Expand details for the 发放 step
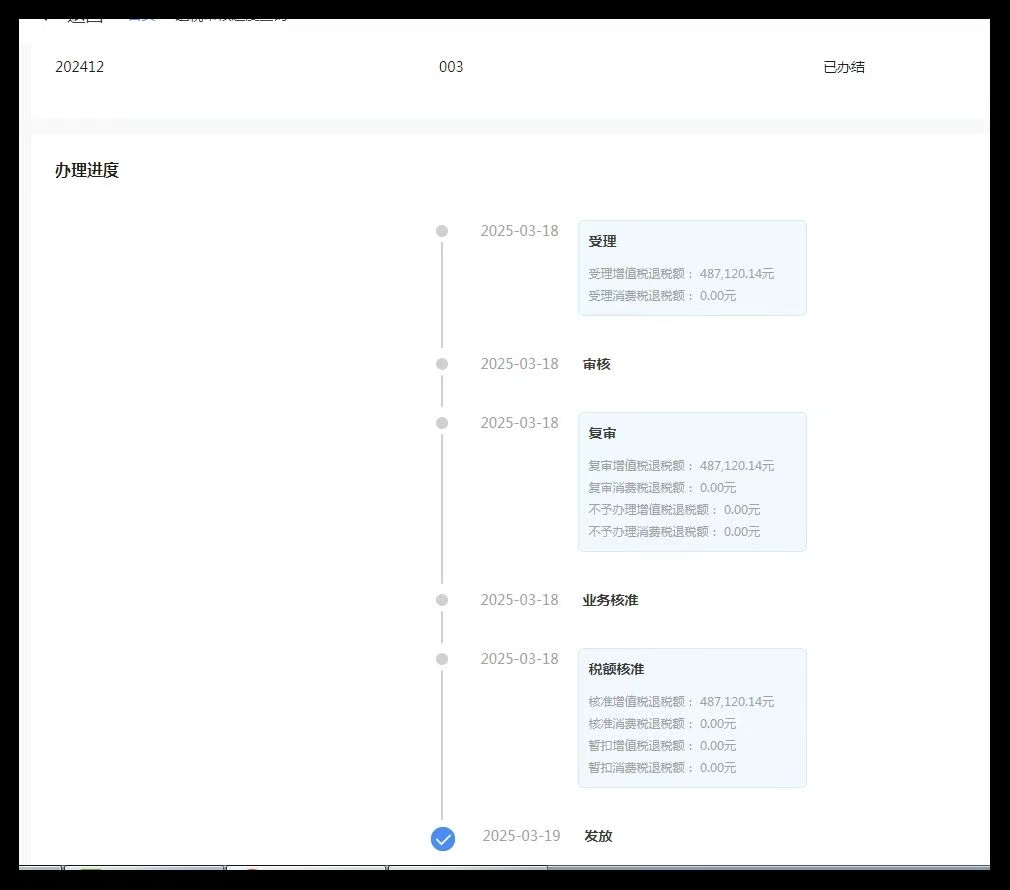1010x890 pixels. (x=598, y=836)
